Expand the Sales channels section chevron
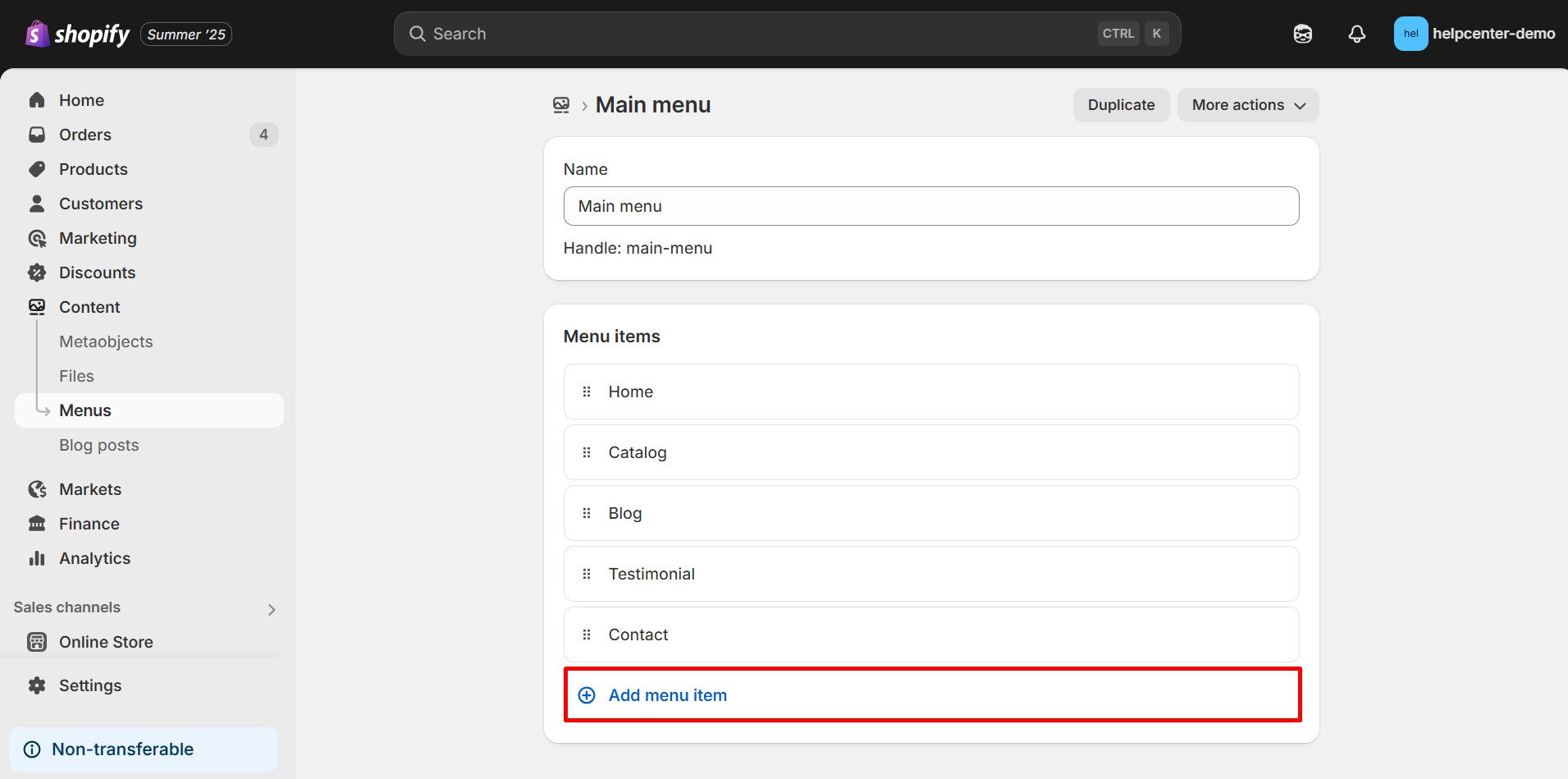The image size is (1568, 779). click(x=272, y=609)
